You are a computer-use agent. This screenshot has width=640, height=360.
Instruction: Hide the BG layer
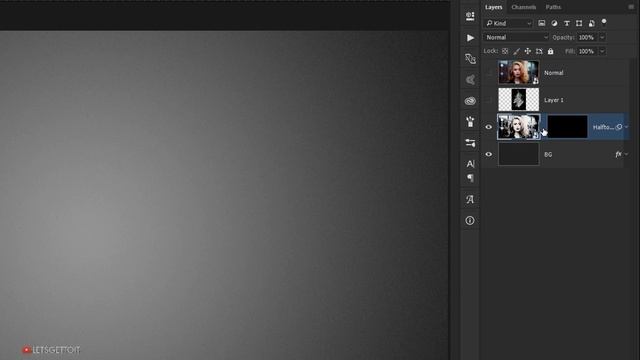(489, 154)
